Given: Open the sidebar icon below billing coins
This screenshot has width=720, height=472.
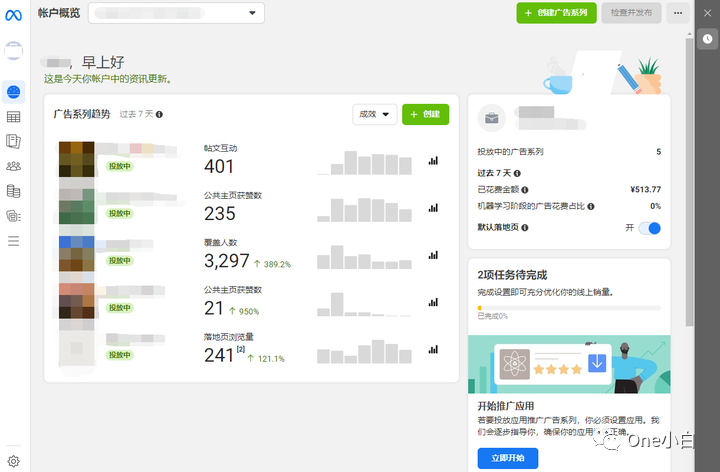Looking at the screenshot, I should pos(13,216).
